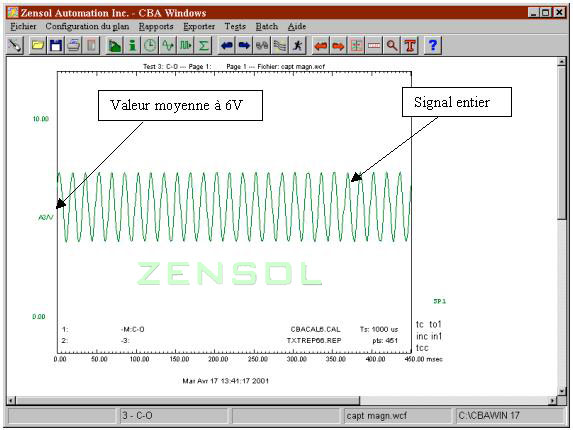Screen dimensions: 573x430
Task: Click the printer icon in toolbar
Action: (73, 46)
